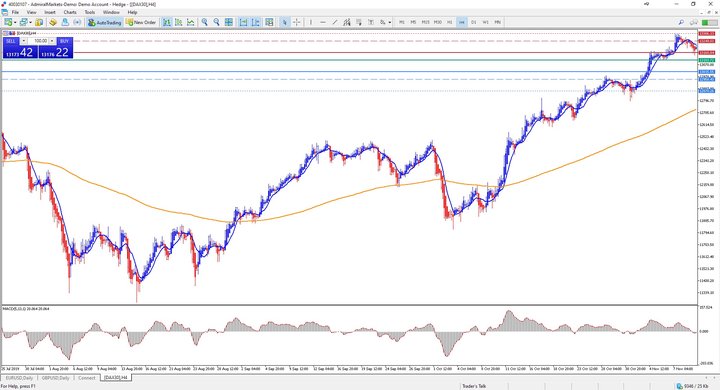Draw a trendline
The height and width of the screenshot is (390, 720).
pyautogui.click(x=335, y=22)
